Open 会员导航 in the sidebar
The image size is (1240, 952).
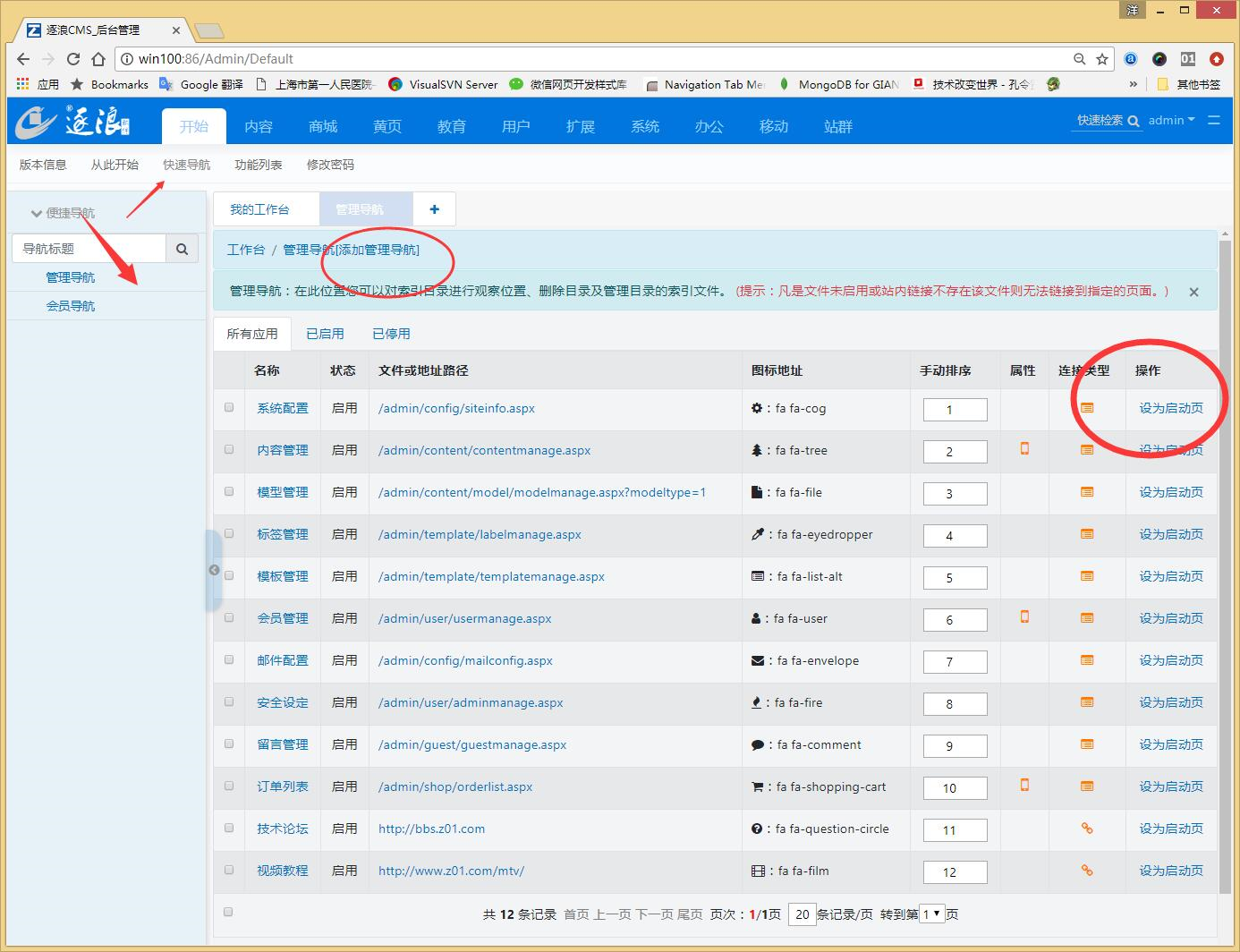pyautogui.click(x=70, y=306)
